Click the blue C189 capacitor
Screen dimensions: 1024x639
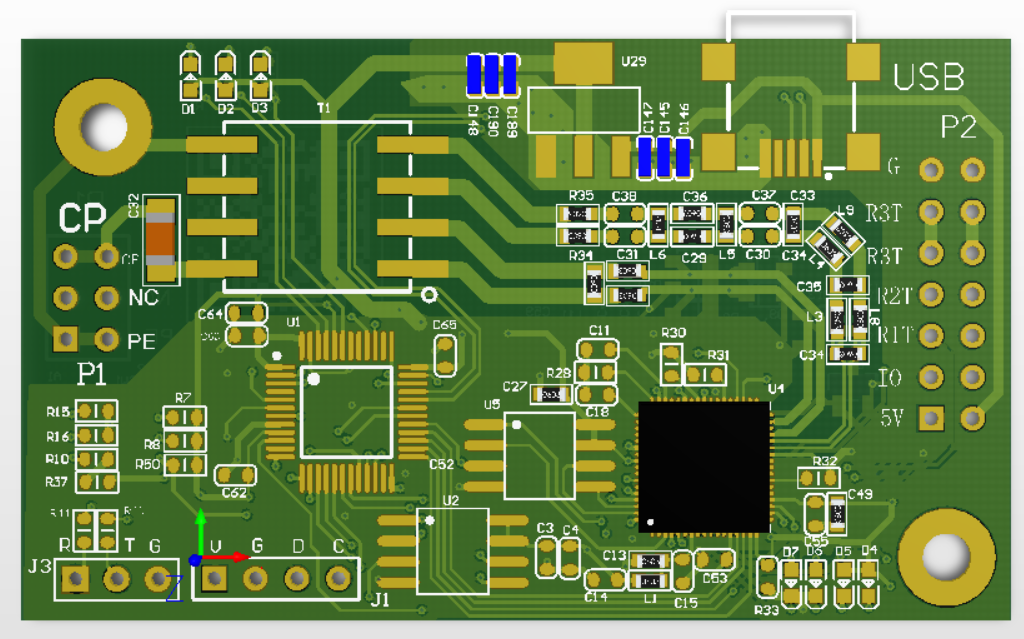click(511, 74)
